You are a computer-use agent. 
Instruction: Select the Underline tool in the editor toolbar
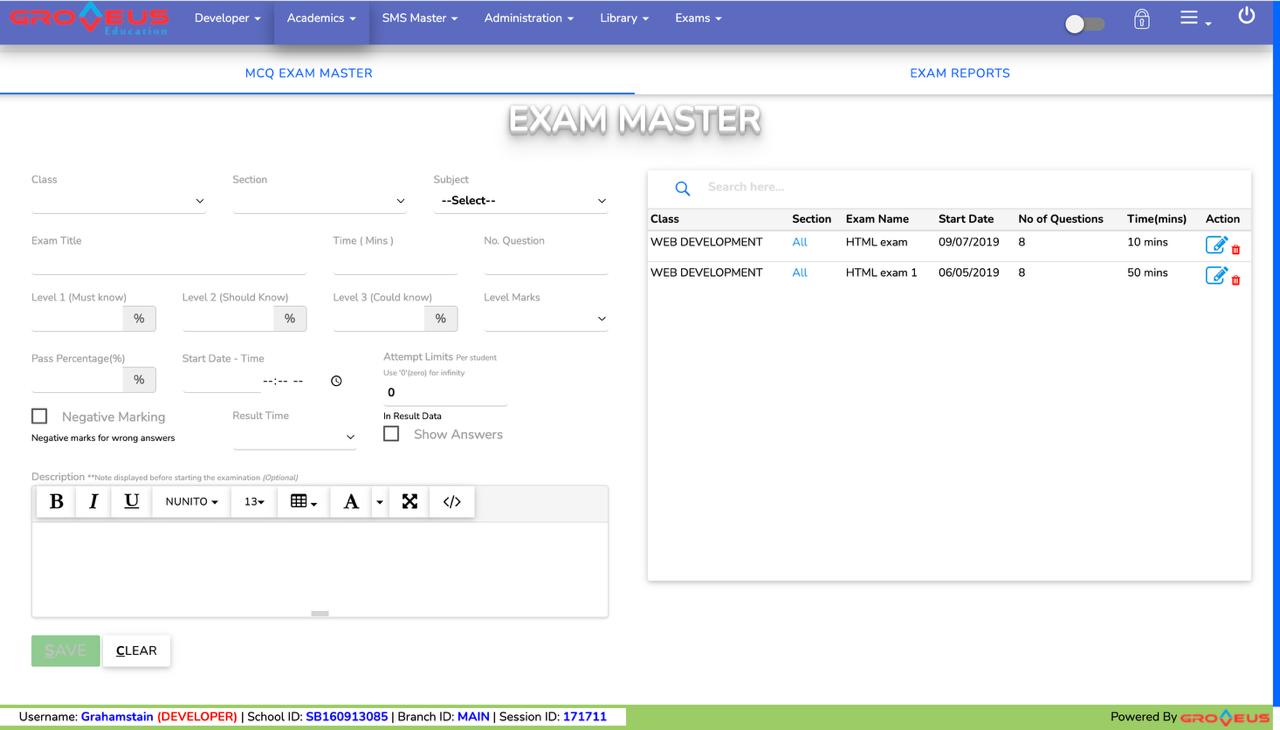[x=131, y=501]
